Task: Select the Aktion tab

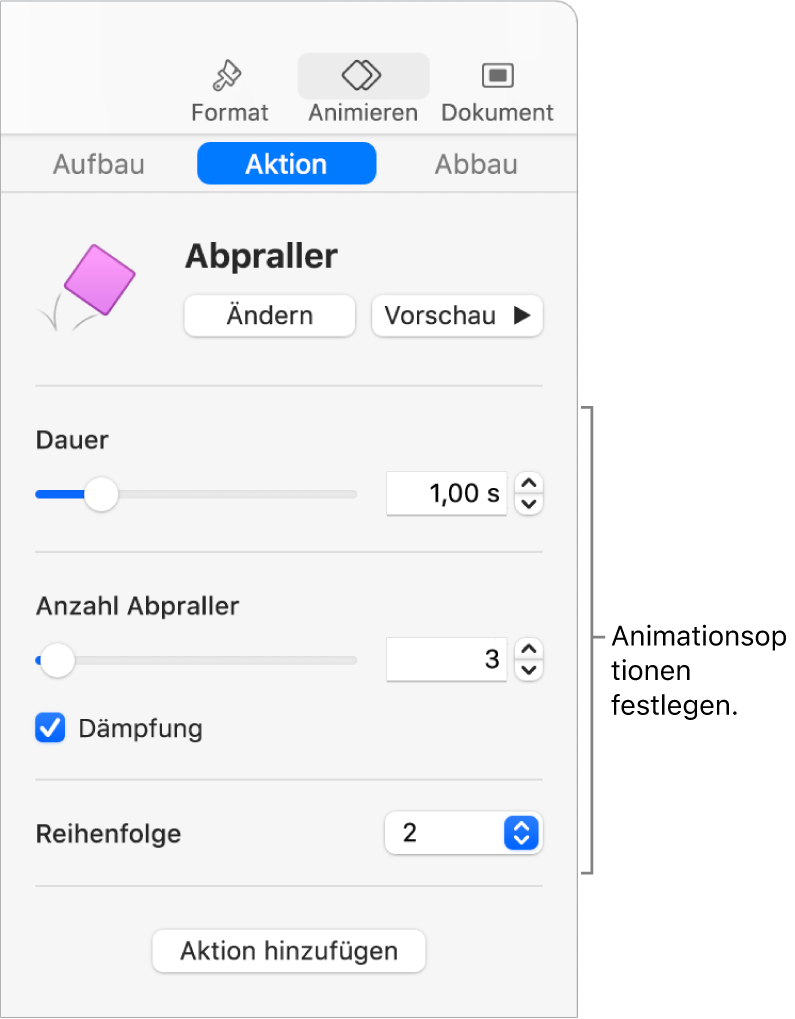Action: click(286, 164)
